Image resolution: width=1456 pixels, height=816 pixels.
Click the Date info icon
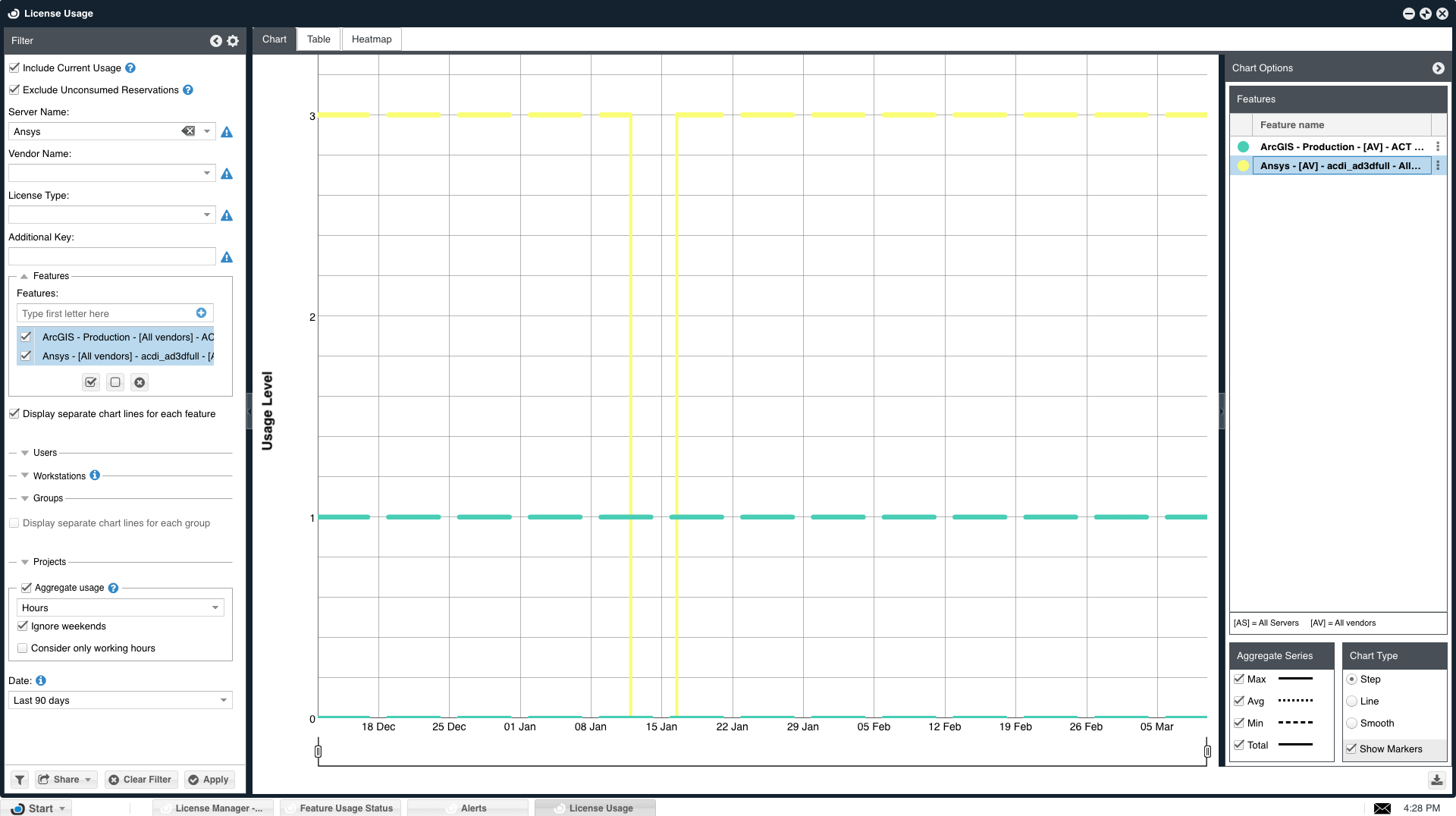coord(41,681)
